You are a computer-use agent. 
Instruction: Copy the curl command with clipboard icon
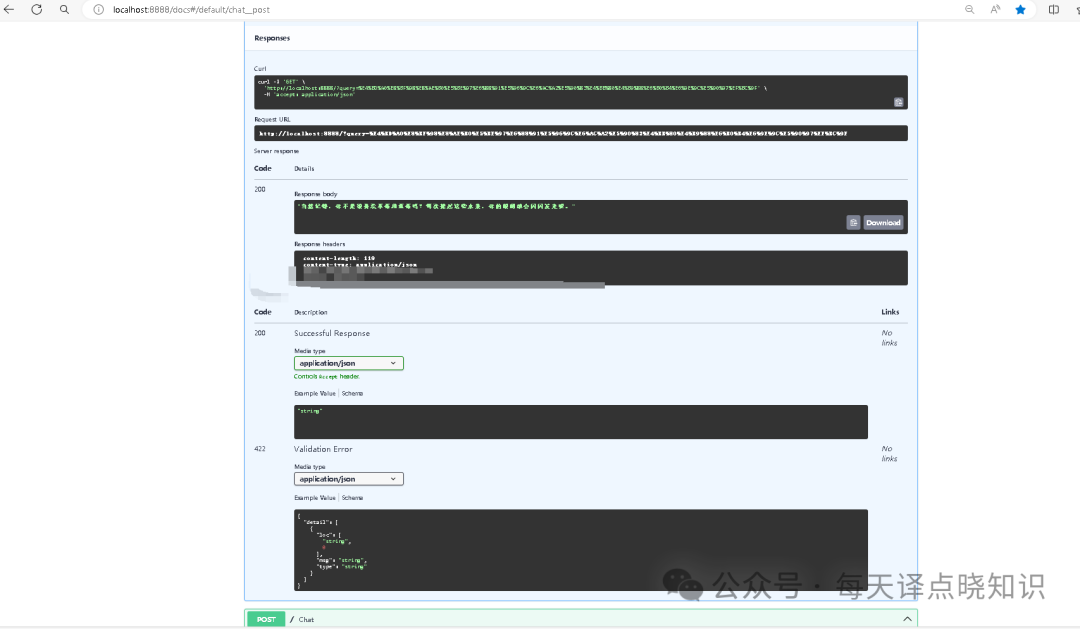898,102
